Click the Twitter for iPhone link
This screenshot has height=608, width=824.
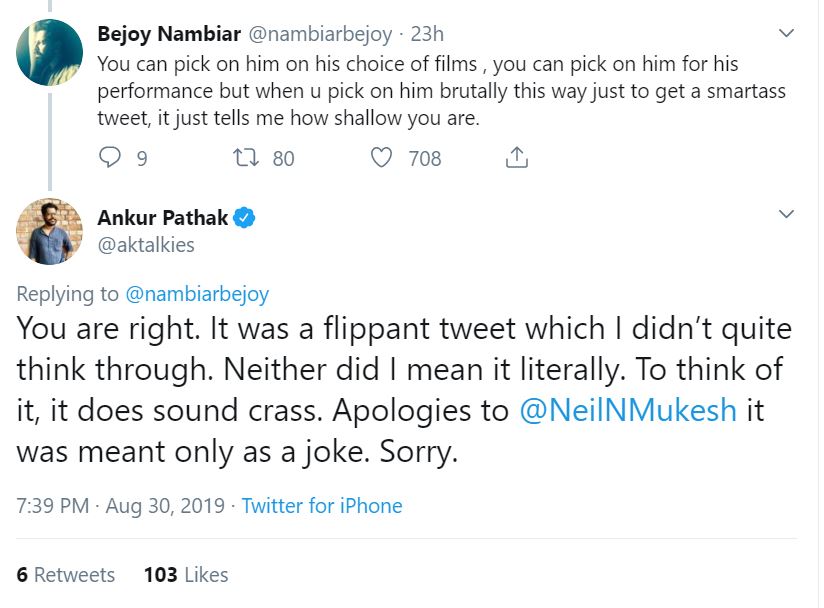[x=322, y=506]
